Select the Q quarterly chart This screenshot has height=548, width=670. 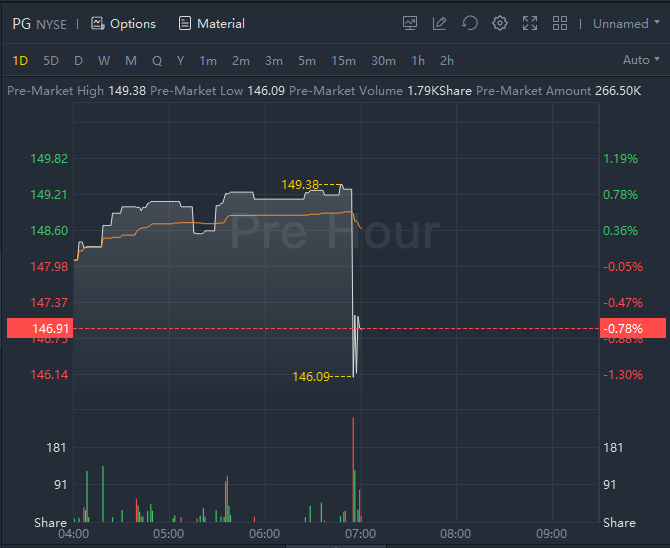(157, 61)
